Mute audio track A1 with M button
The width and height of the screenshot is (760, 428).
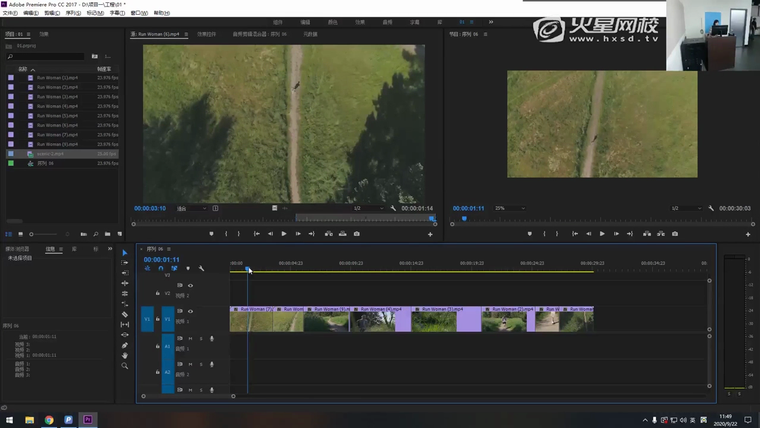pyautogui.click(x=190, y=339)
